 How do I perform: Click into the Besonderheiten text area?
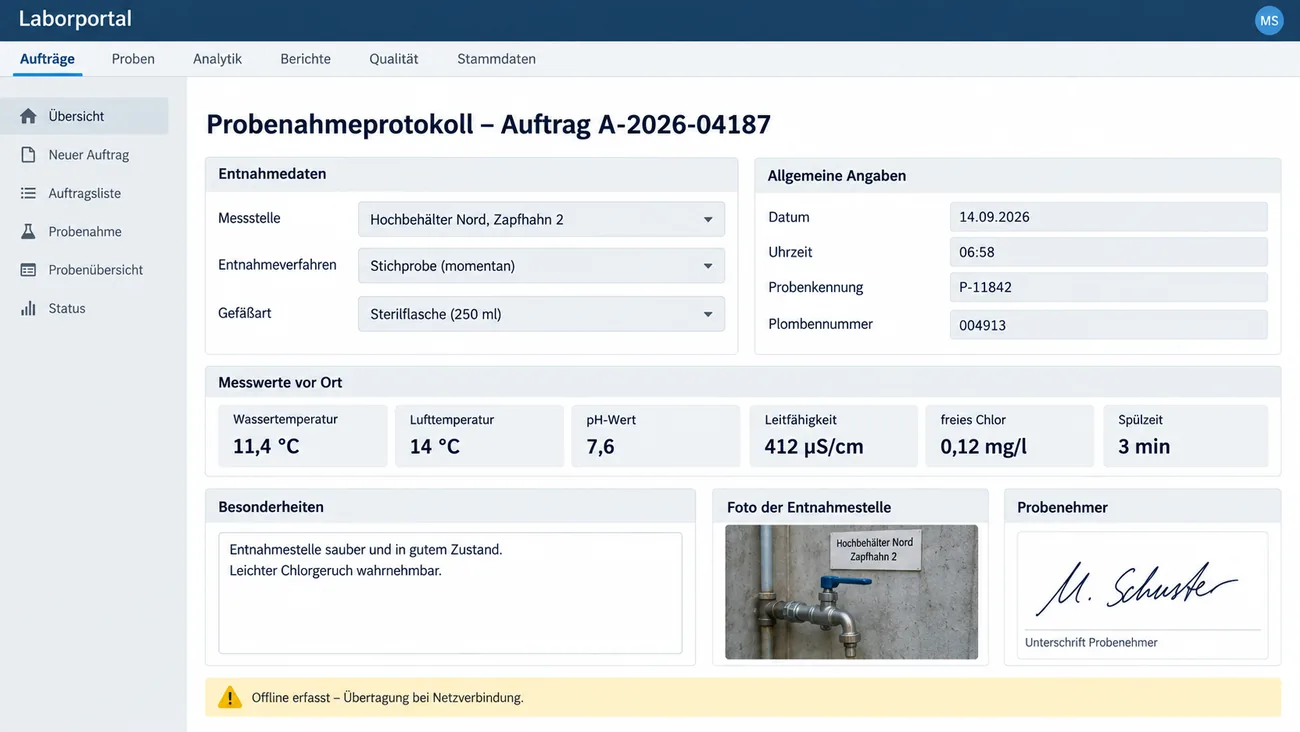[x=450, y=593]
